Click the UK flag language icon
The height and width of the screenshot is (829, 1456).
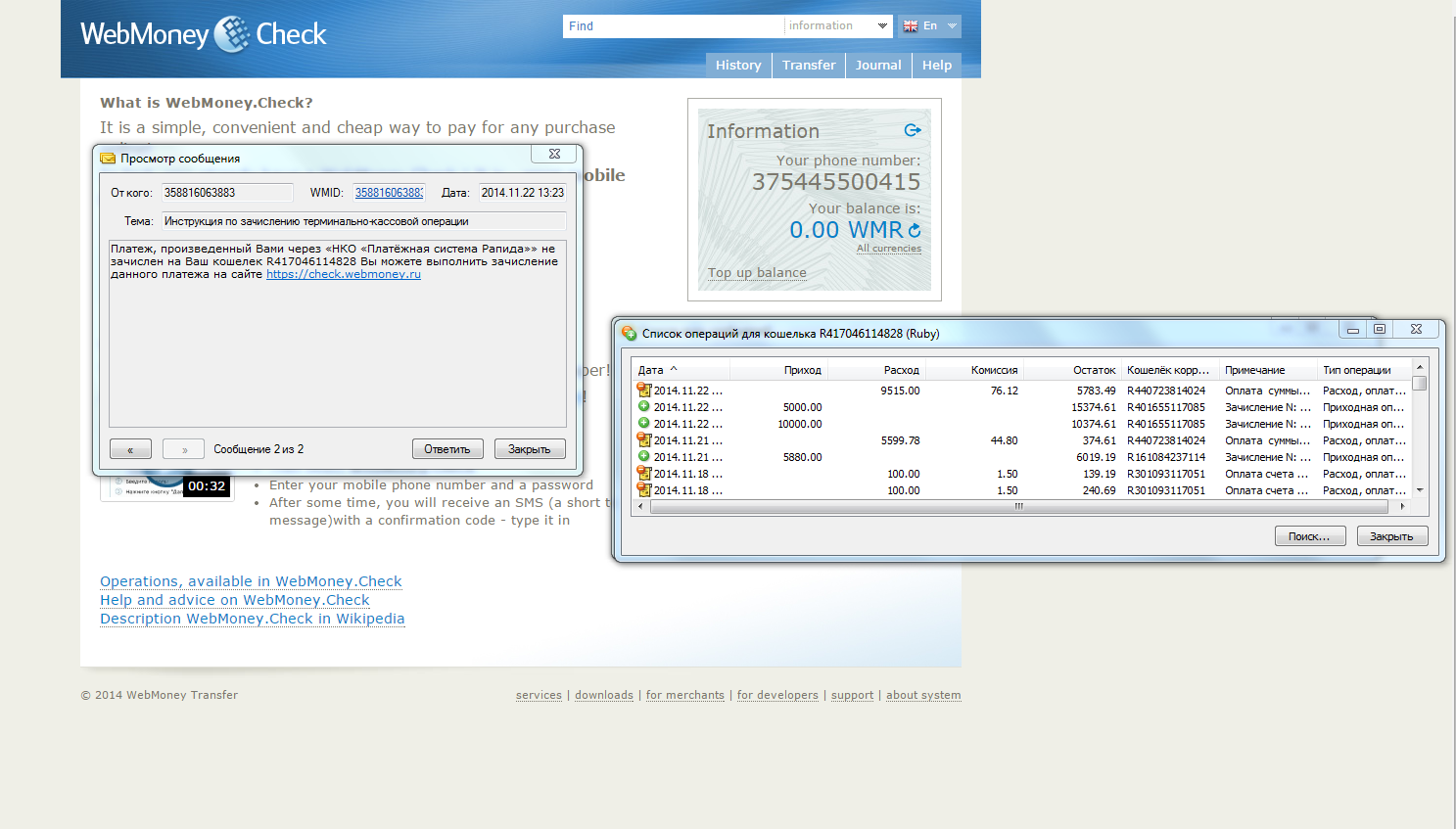point(911,26)
